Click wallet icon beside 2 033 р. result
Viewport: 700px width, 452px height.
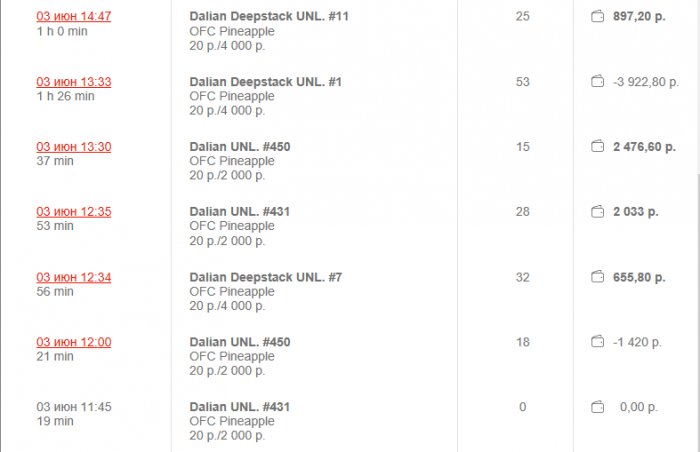point(598,212)
